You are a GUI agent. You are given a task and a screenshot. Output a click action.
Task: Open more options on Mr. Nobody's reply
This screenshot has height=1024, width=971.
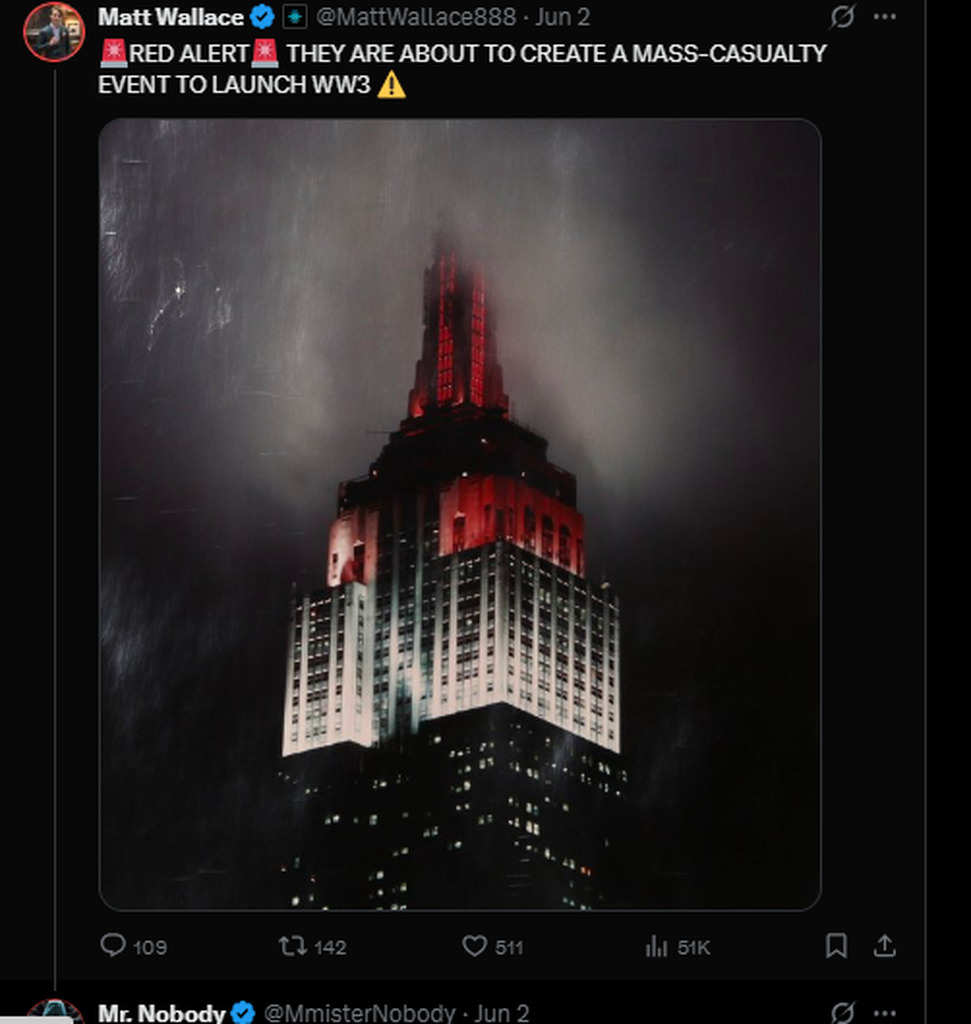[884, 1013]
